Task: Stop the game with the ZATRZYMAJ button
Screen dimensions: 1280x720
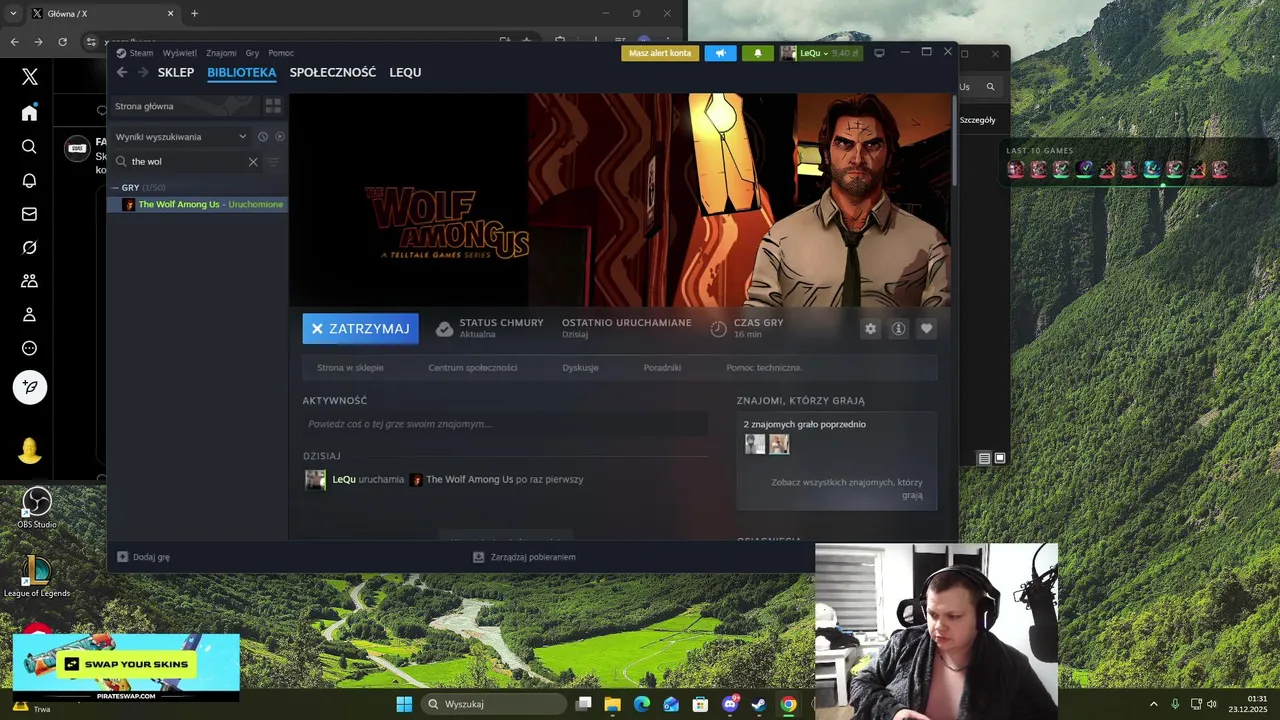Action: coord(360,328)
